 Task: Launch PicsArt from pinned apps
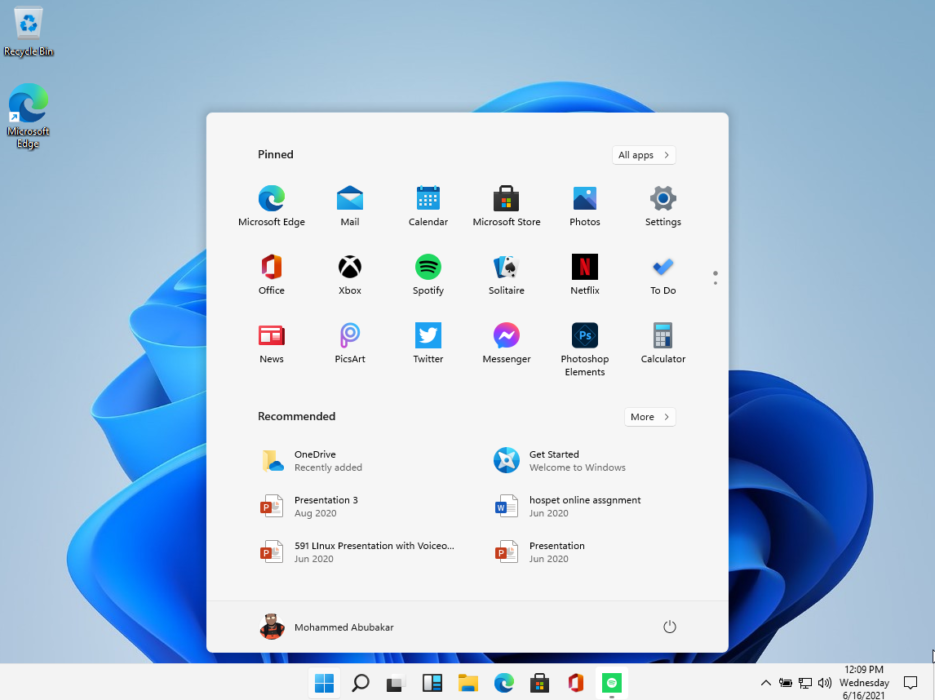coord(349,343)
